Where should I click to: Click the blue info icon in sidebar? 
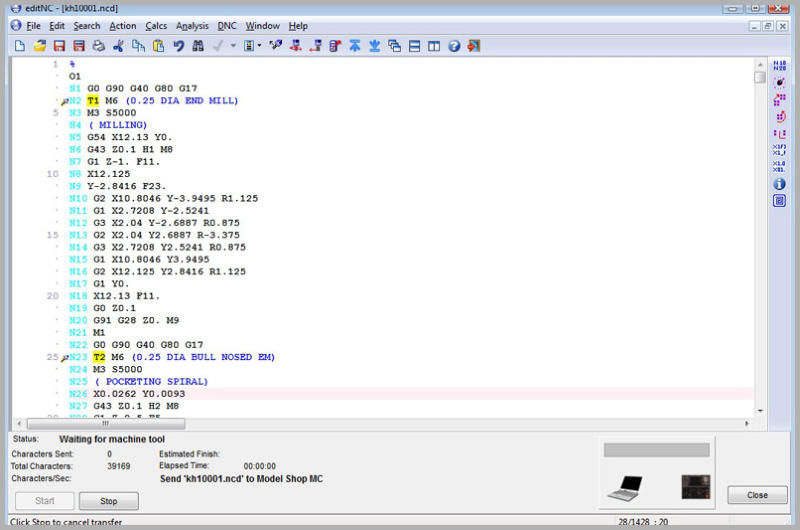coord(779,184)
